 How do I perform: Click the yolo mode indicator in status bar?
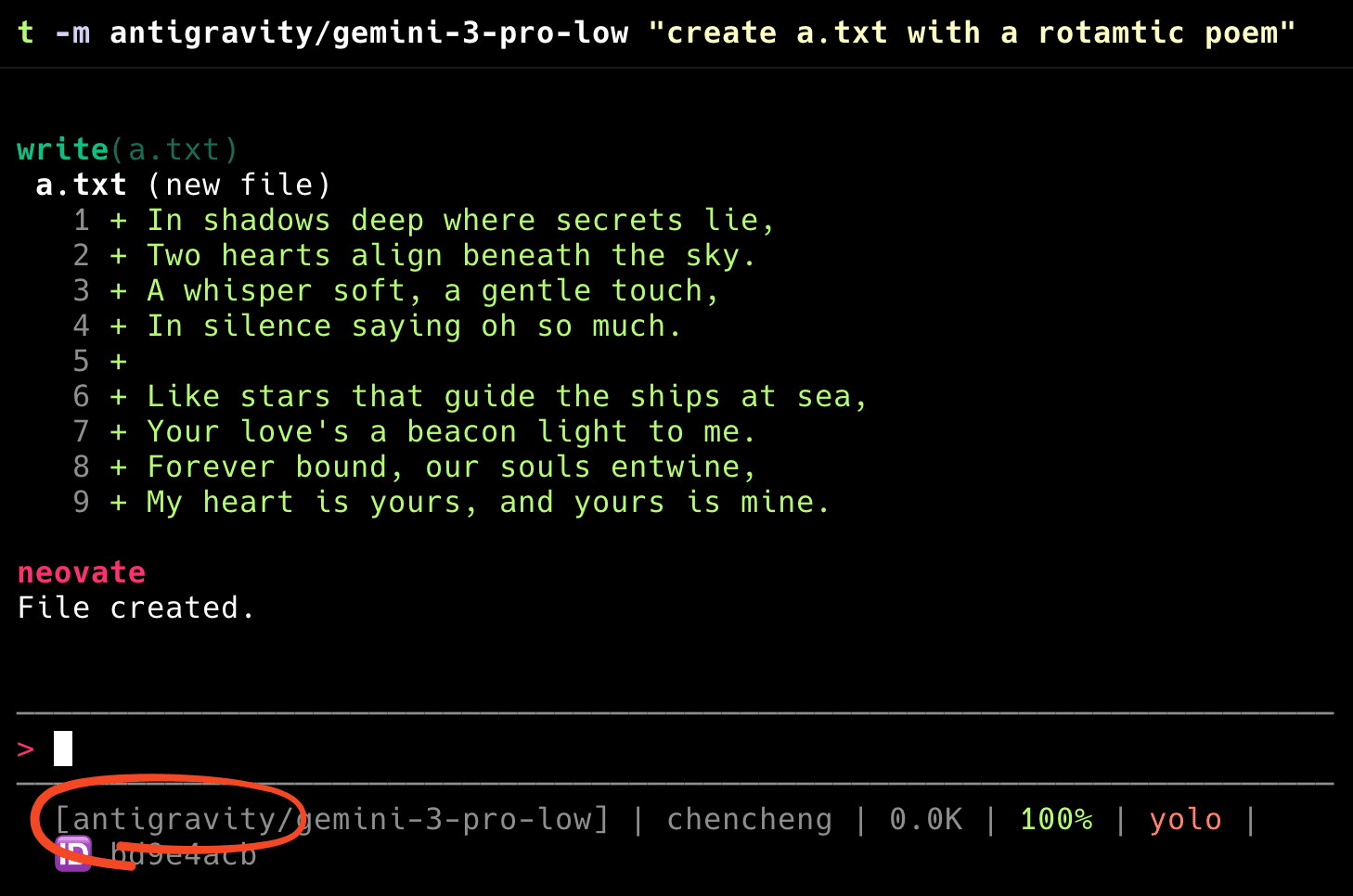tap(1185, 819)
